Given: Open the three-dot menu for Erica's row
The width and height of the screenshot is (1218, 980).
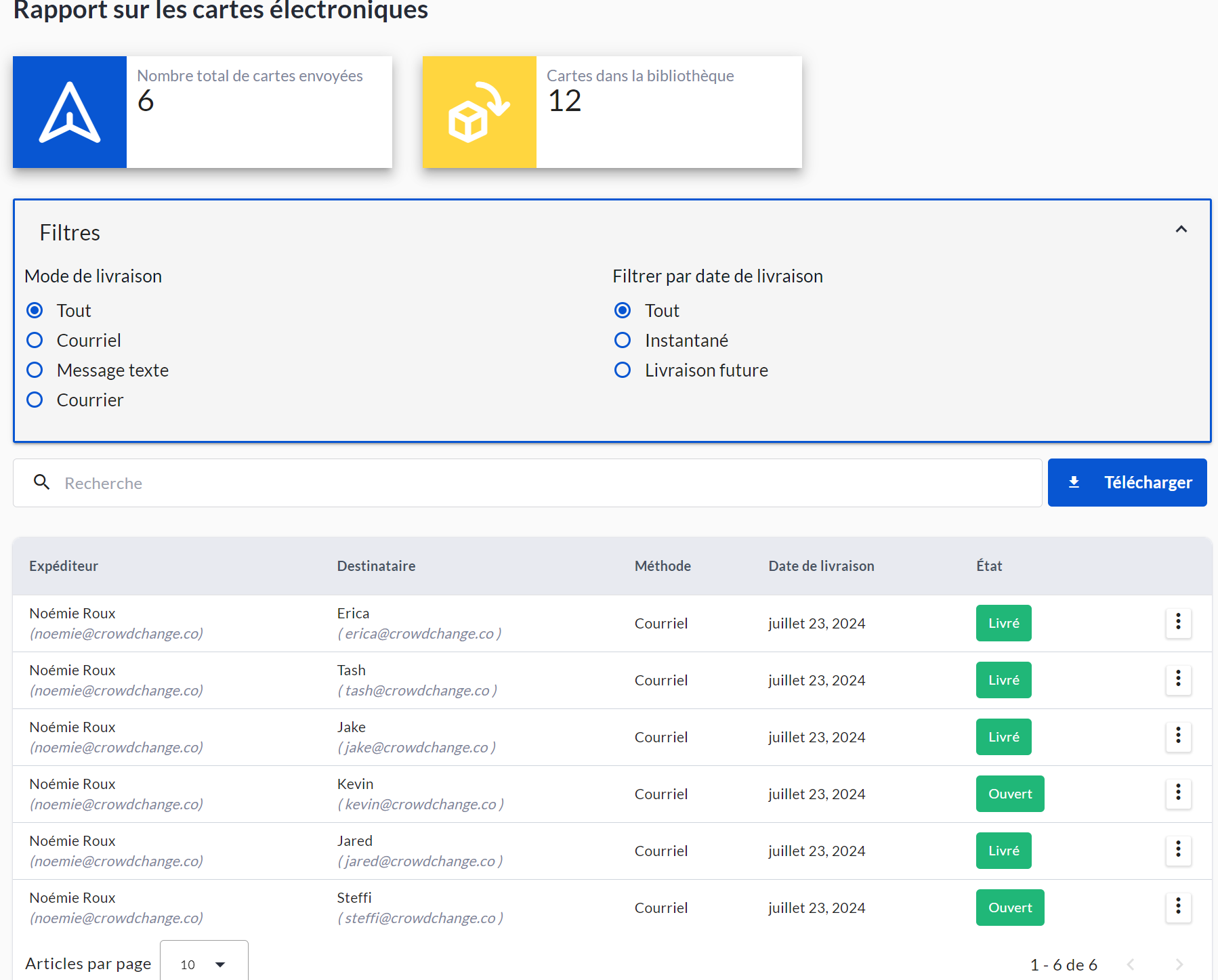Looking at the screenshot, I should tap(1178, 622).
